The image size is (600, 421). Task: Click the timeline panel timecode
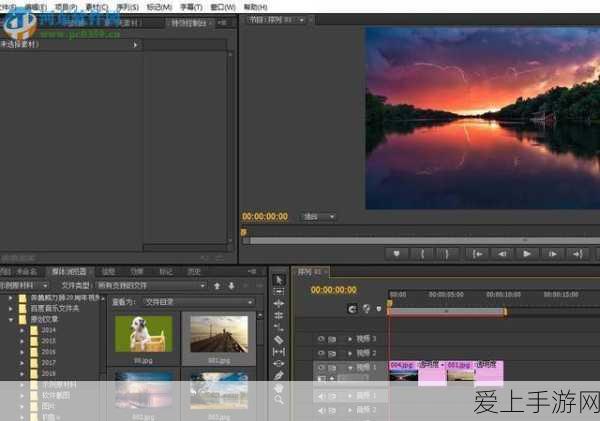pos(334,290)
